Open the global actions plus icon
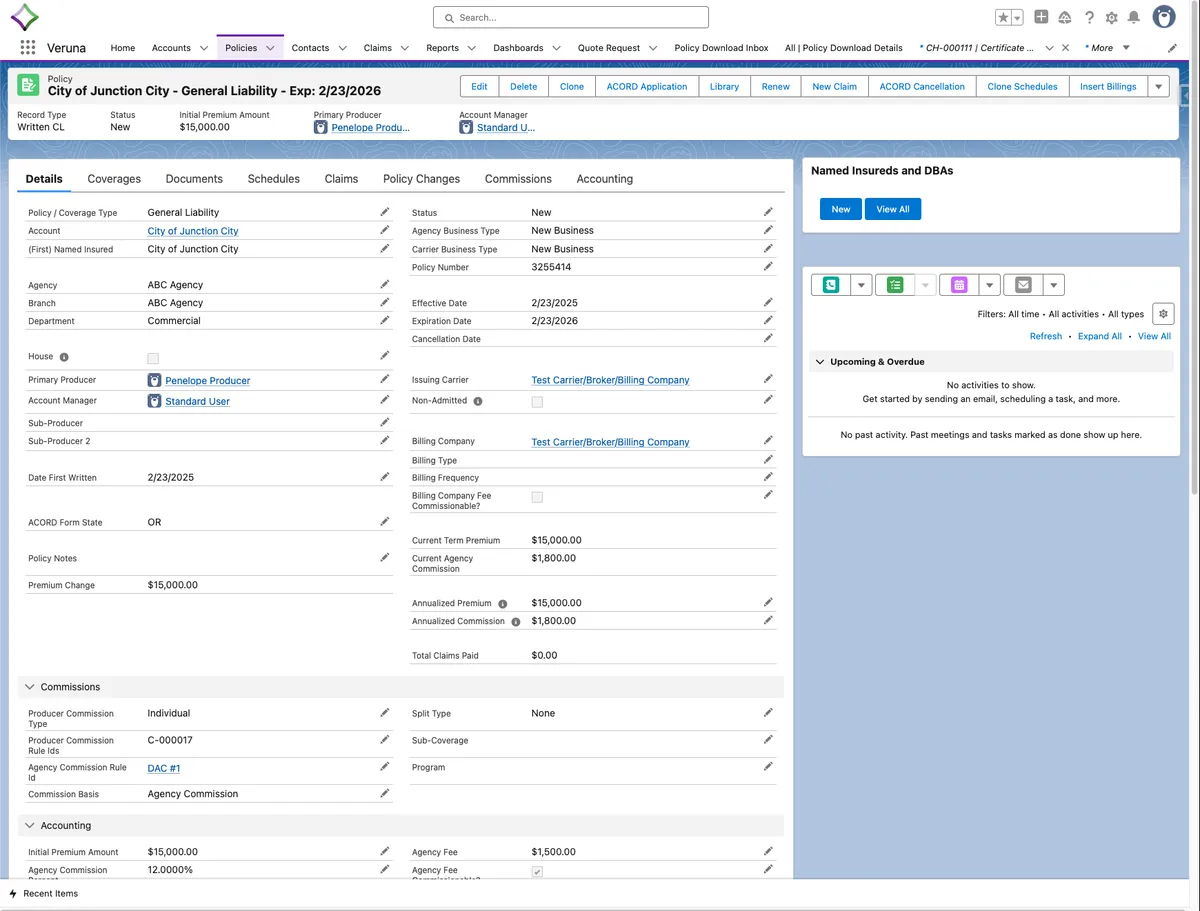The width and height of the screenshot is (1200, 911). tap(1041, 17)
